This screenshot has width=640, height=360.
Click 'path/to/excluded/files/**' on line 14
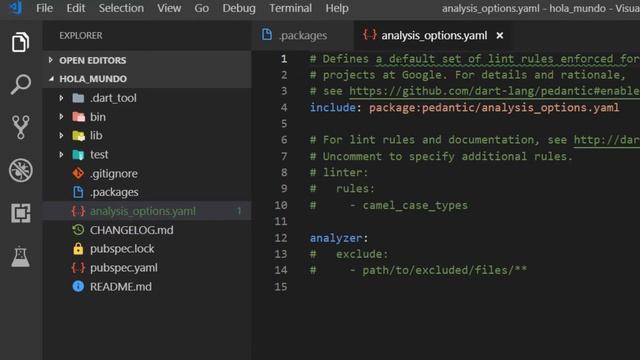coord(444,270)
